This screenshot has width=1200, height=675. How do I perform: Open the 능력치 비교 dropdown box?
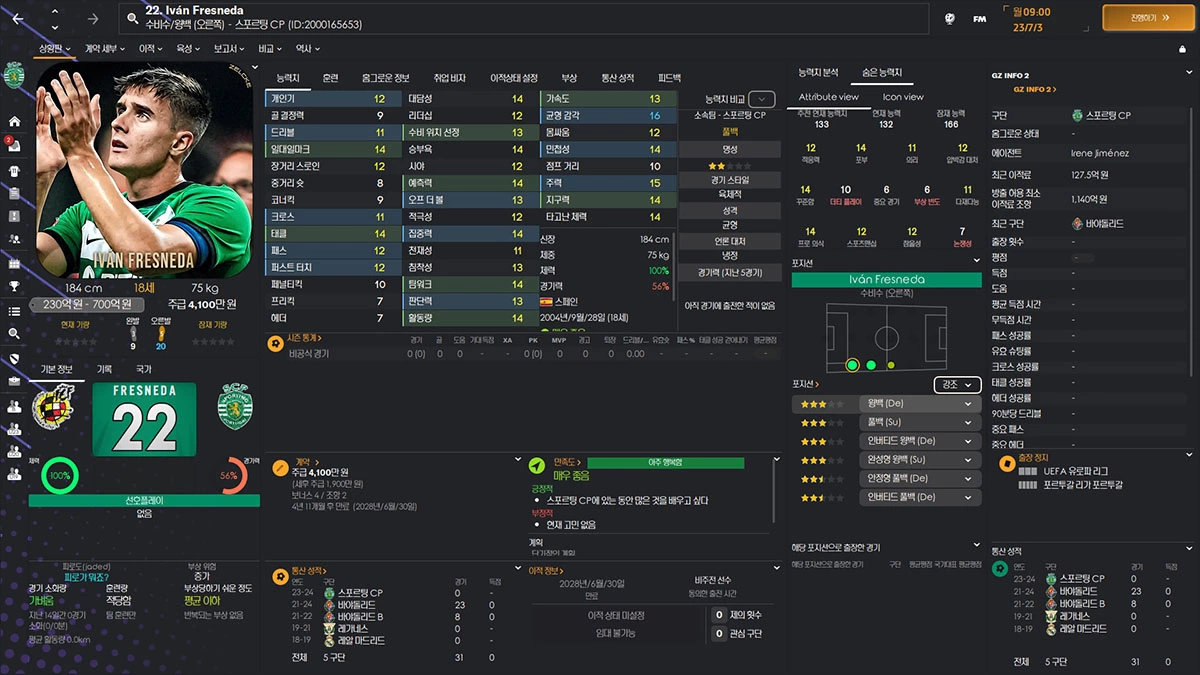click(x=762, y=99)
